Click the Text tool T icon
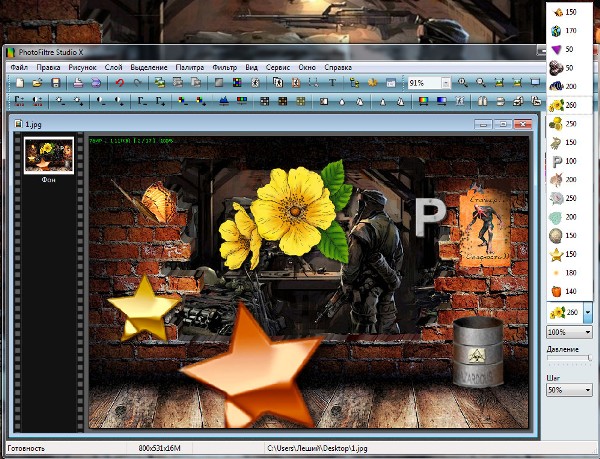 click(331, 82)
